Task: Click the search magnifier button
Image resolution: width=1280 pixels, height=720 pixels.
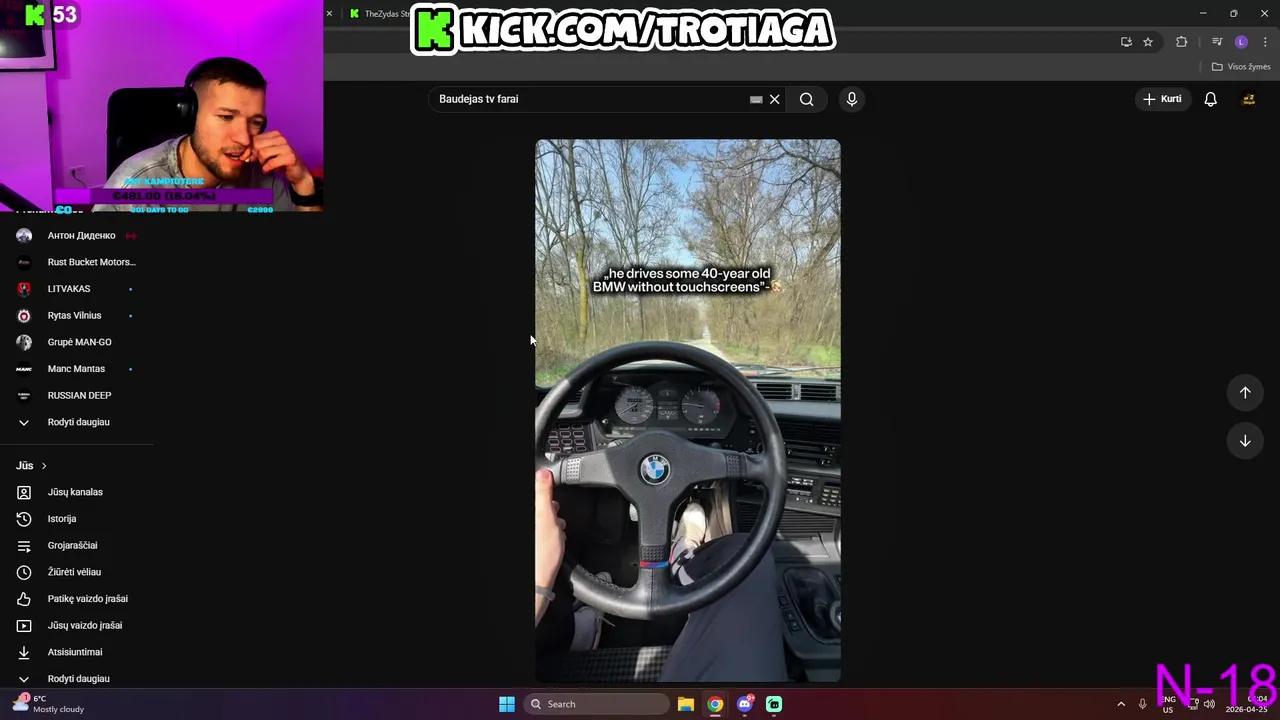Action: point(806,99)
